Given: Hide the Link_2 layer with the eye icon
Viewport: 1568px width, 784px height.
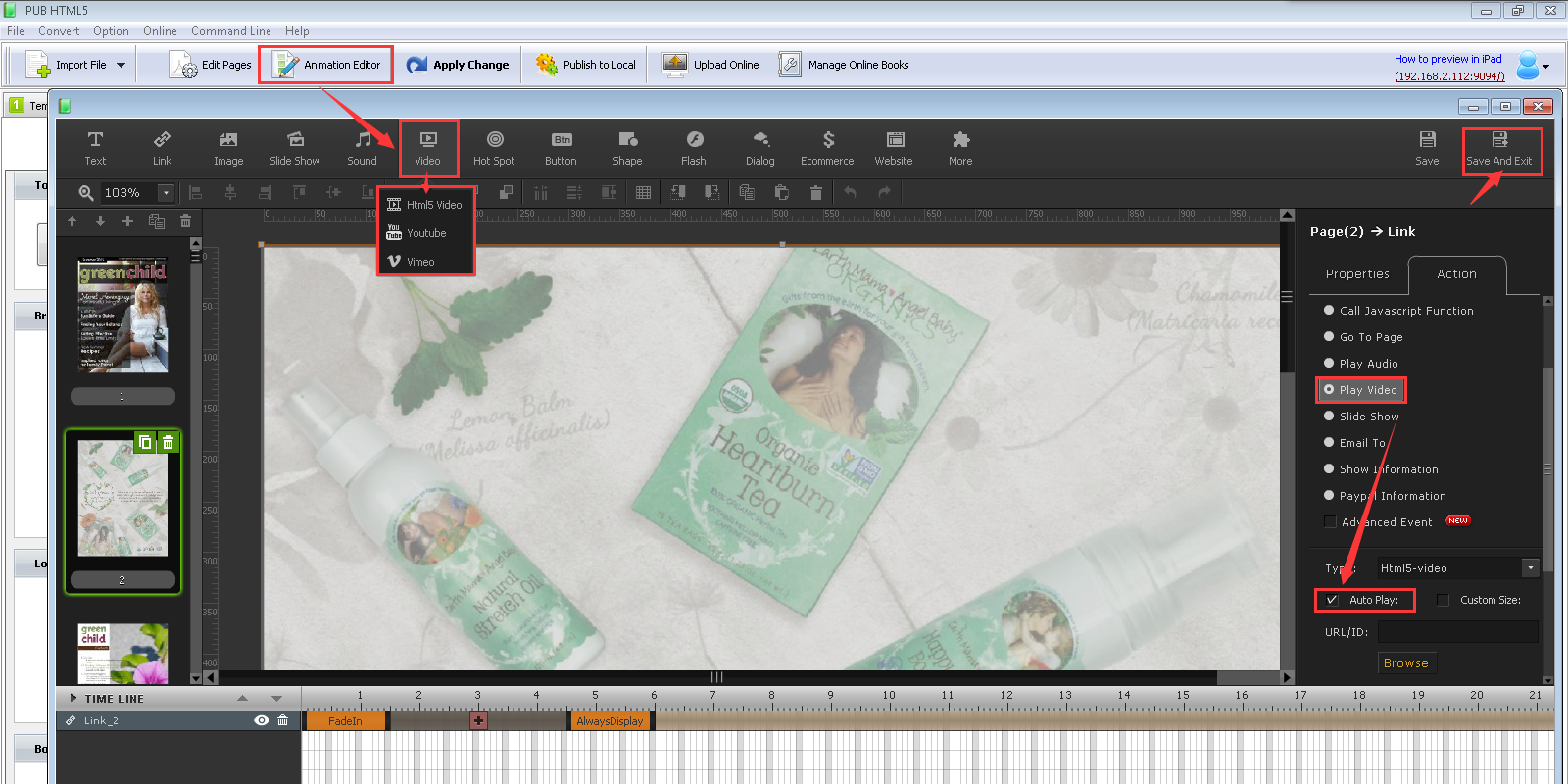Looking at the screenshot, I should [x=262, y=720].
